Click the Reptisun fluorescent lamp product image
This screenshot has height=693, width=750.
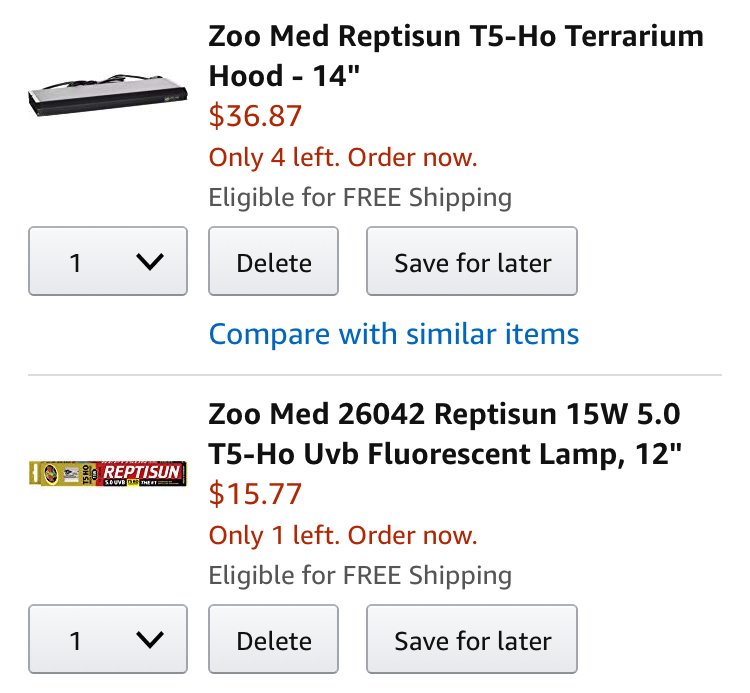click(108, 473)
